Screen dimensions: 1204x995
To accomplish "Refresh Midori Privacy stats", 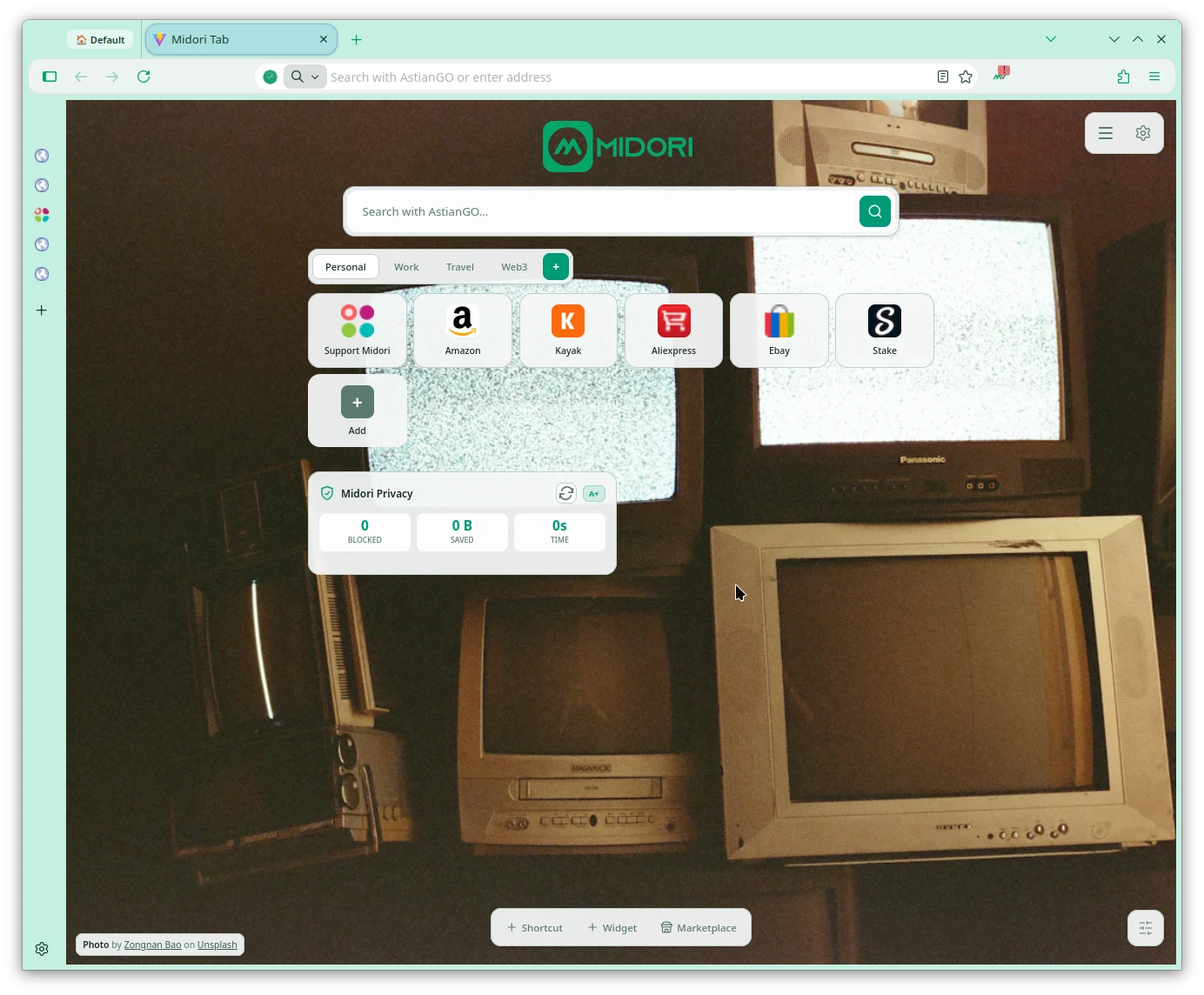I will point(566,493).
